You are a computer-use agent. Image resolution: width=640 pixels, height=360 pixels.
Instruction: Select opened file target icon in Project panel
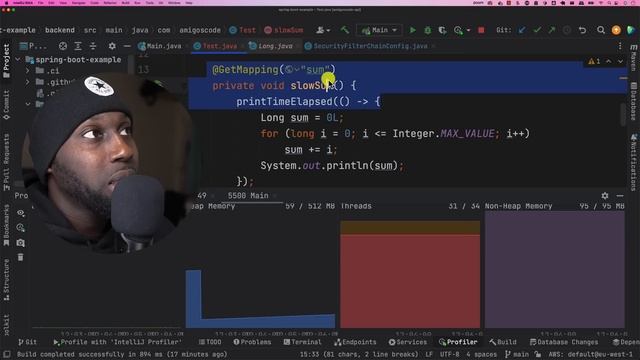[62, 46]
